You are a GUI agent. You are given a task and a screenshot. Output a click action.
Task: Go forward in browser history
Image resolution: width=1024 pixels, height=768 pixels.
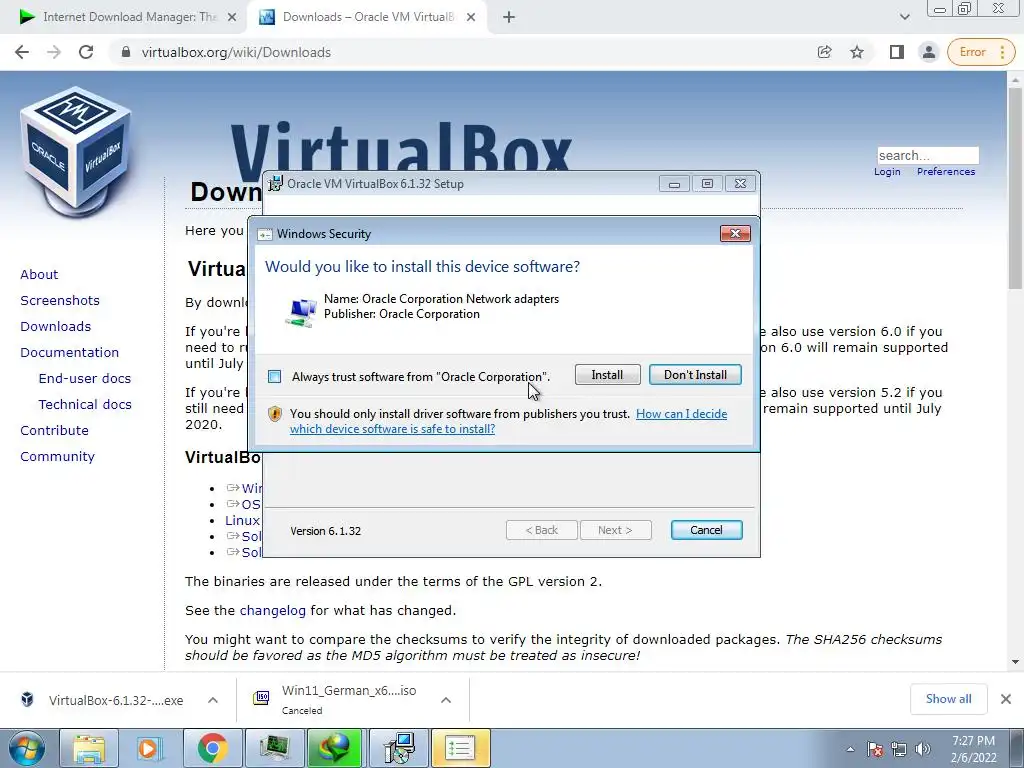[54, 52]
